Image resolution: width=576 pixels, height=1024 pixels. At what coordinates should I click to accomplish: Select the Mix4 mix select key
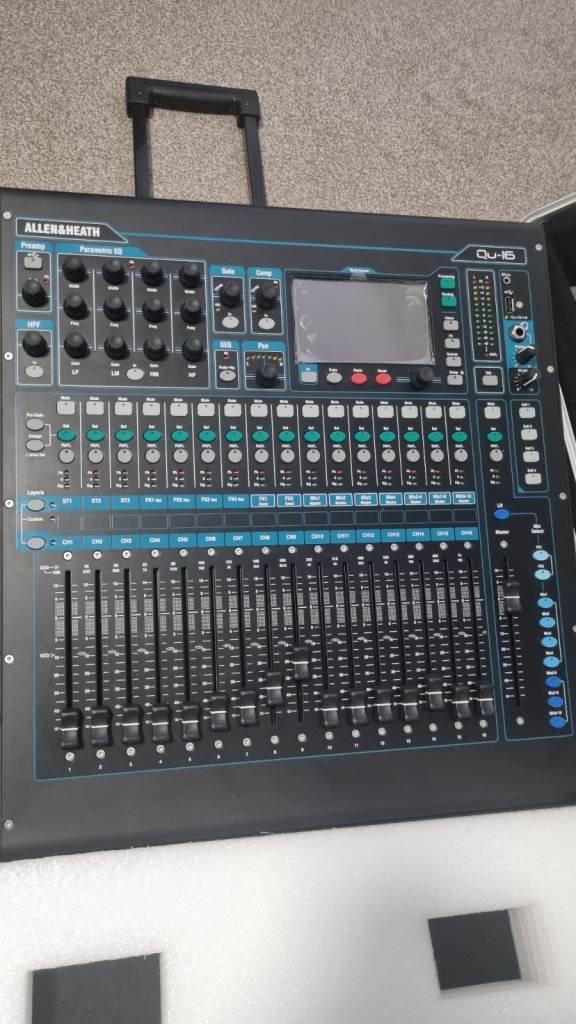coord(551,660)
